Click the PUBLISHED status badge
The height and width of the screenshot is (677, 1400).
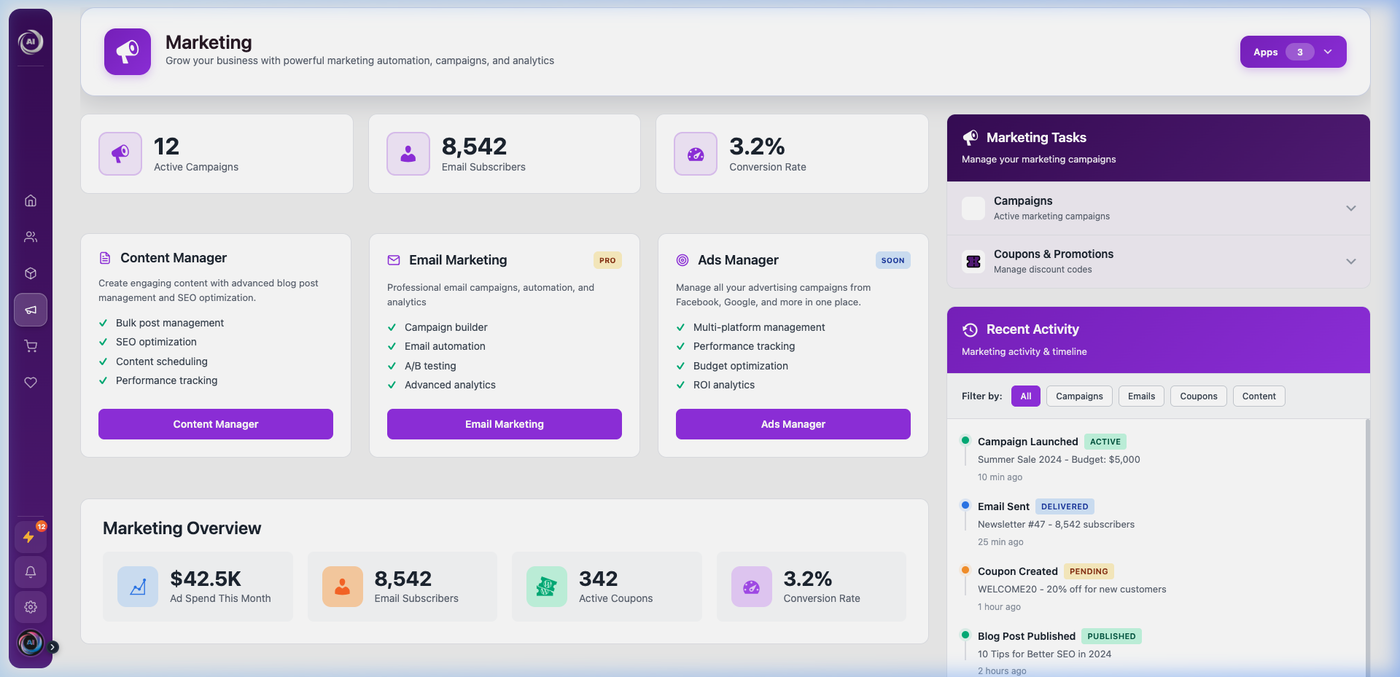1111,636
